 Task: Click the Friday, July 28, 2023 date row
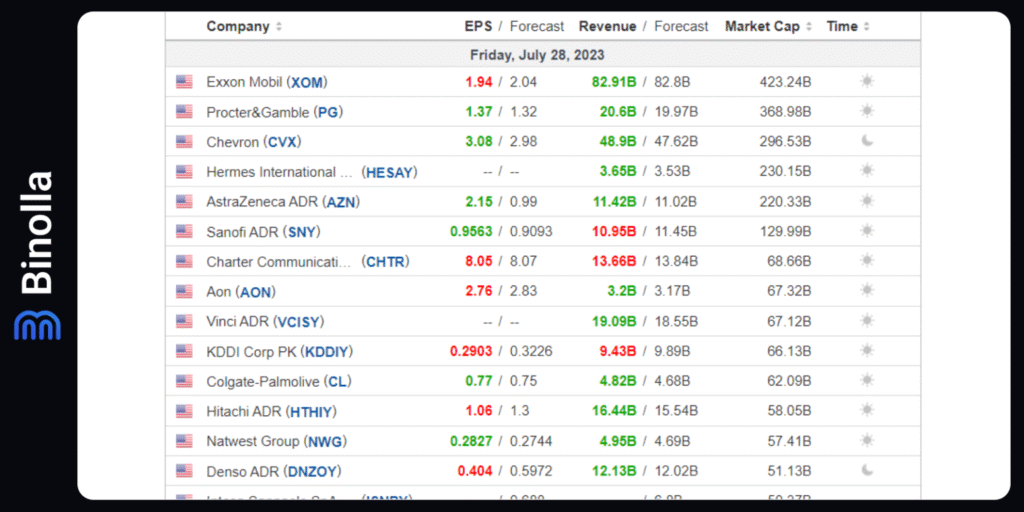coord(537,55)
